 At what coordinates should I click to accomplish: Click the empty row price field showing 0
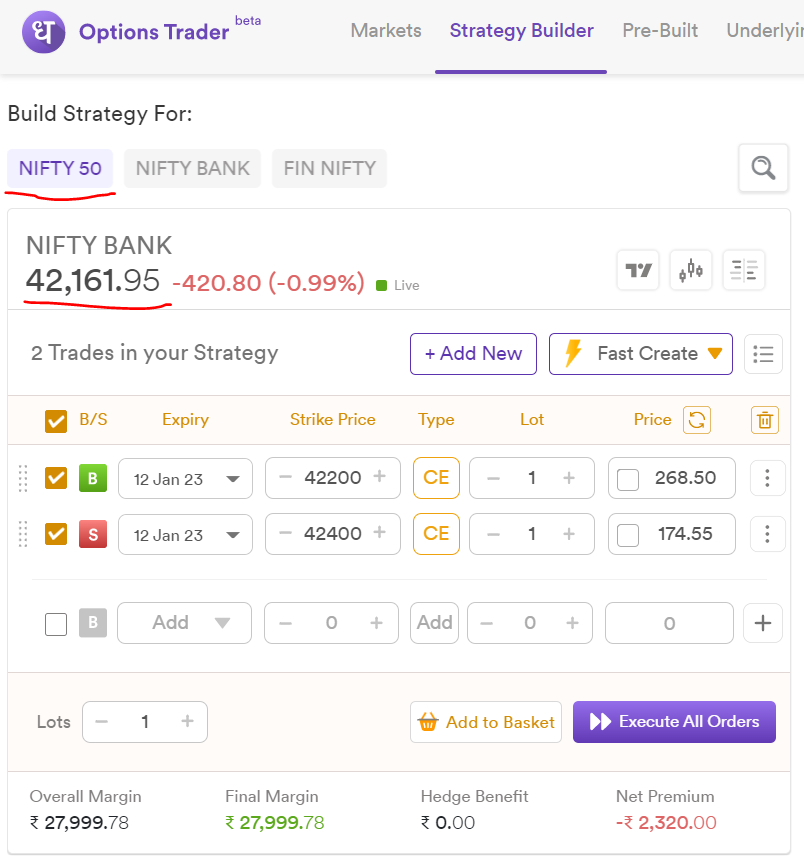click(669, 623)
